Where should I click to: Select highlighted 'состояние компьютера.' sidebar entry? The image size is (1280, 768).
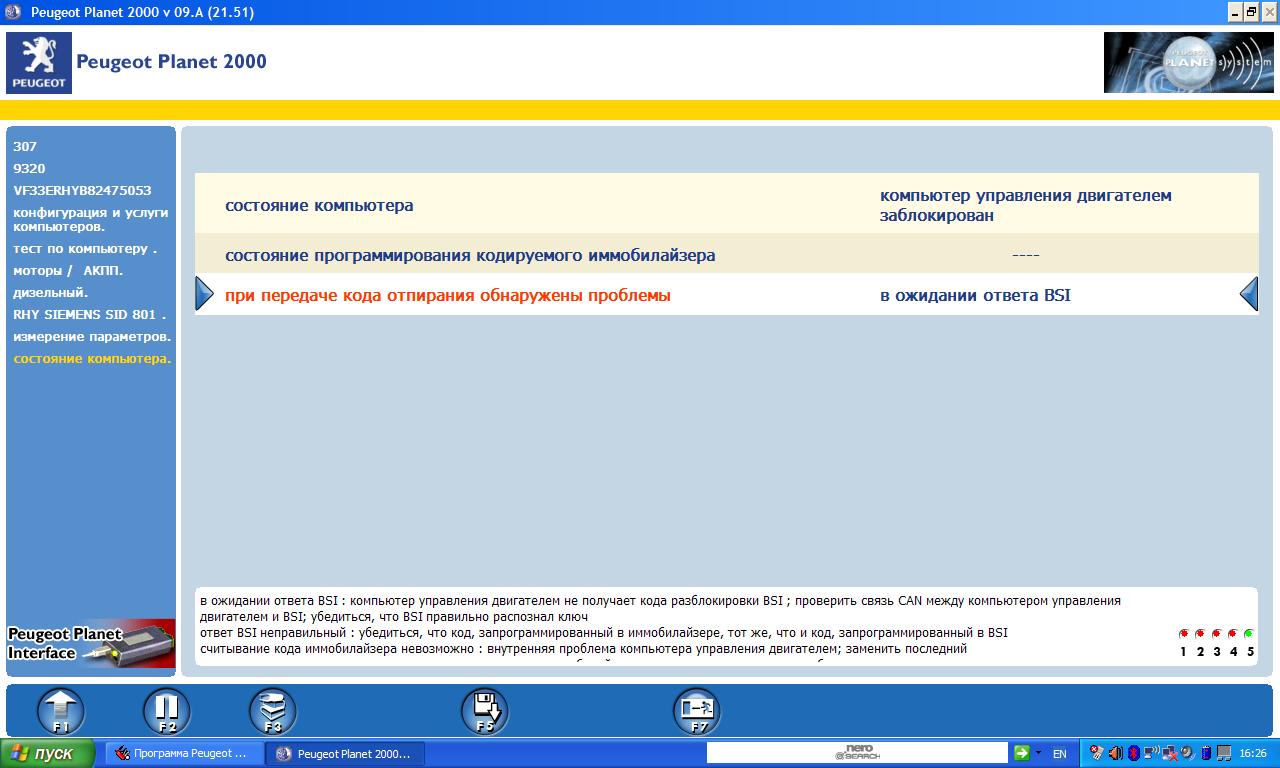92,358
